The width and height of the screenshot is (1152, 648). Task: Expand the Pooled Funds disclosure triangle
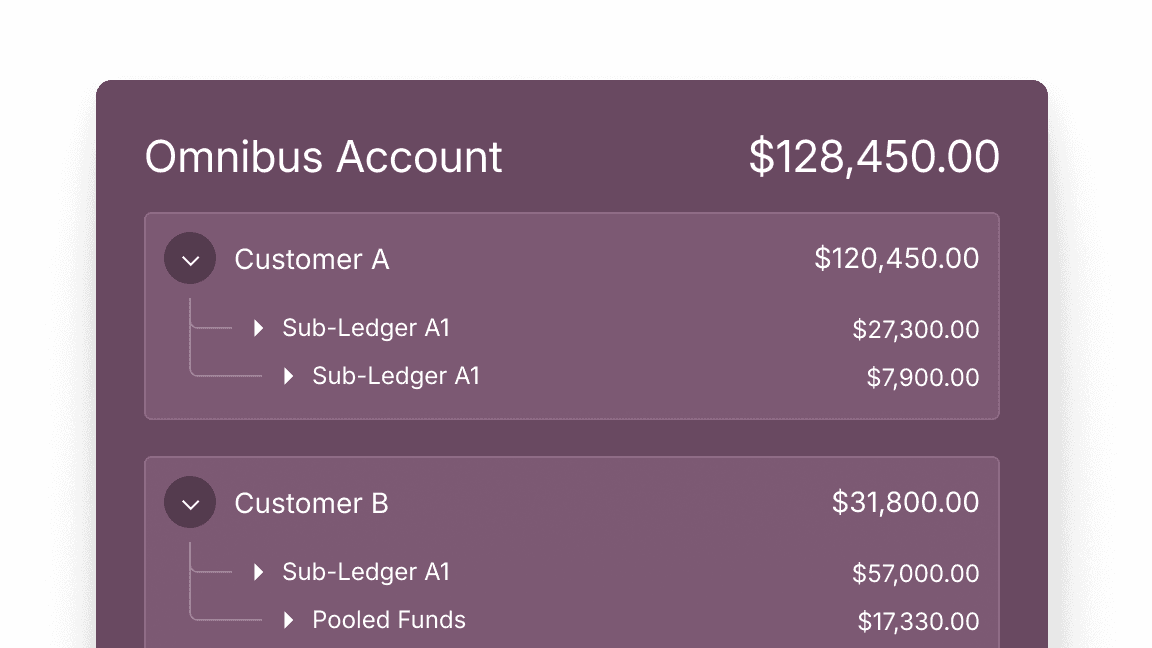pyautogui.click(x=288, y=620)
